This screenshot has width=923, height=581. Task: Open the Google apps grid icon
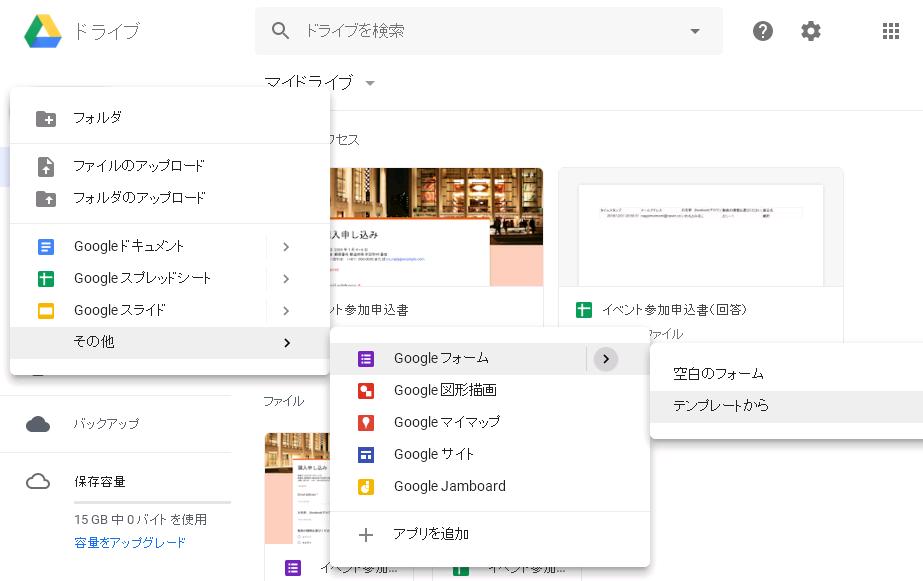pyautogui.click(x=891, y=31)
